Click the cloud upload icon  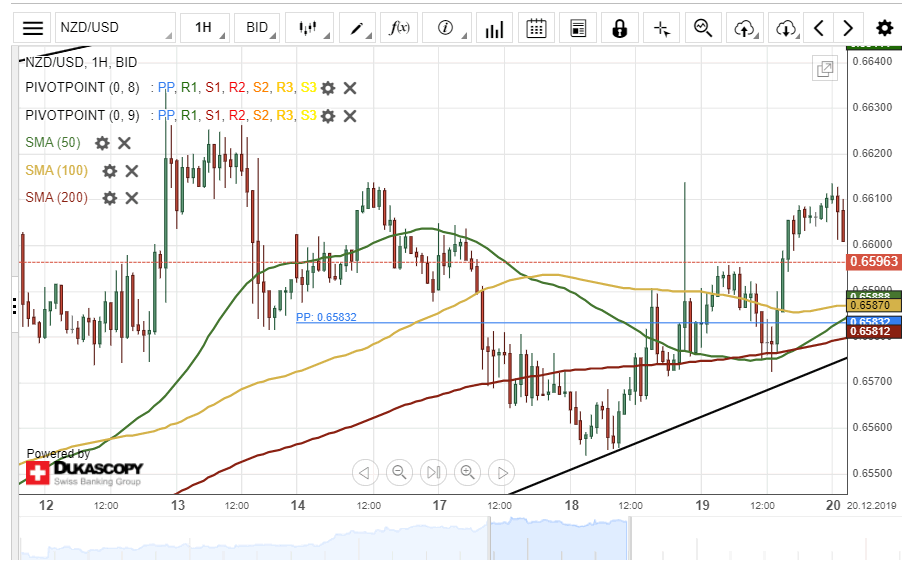click(743, 28)
